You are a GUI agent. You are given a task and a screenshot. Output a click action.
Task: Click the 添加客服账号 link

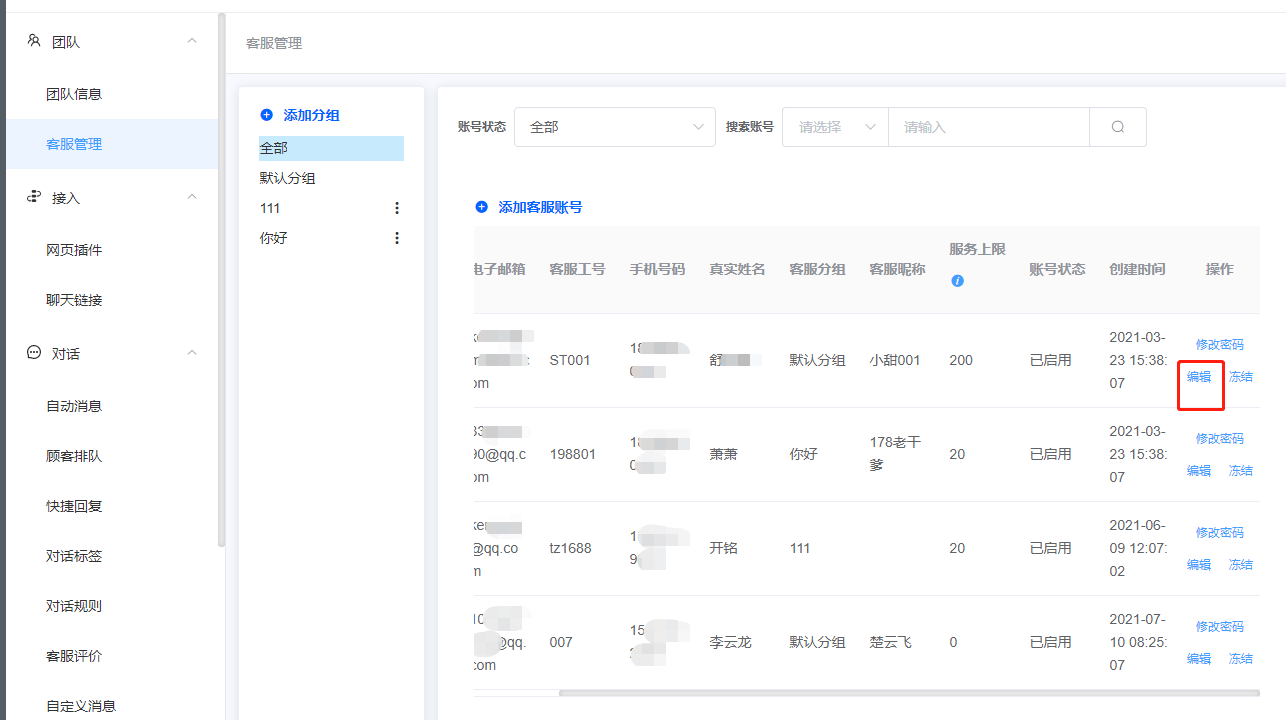540,207
